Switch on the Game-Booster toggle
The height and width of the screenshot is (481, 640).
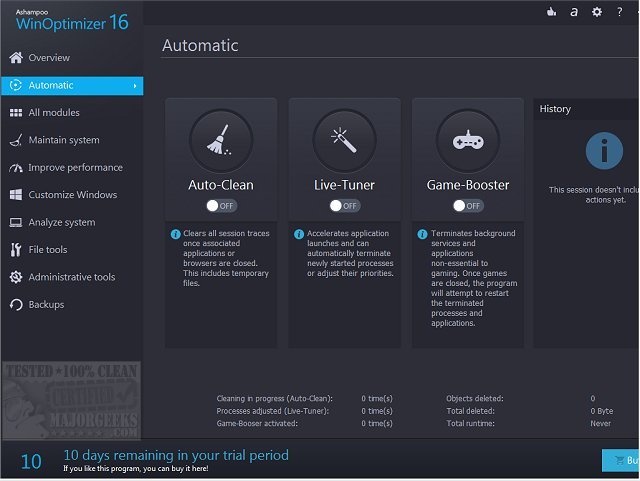point(468,206)
